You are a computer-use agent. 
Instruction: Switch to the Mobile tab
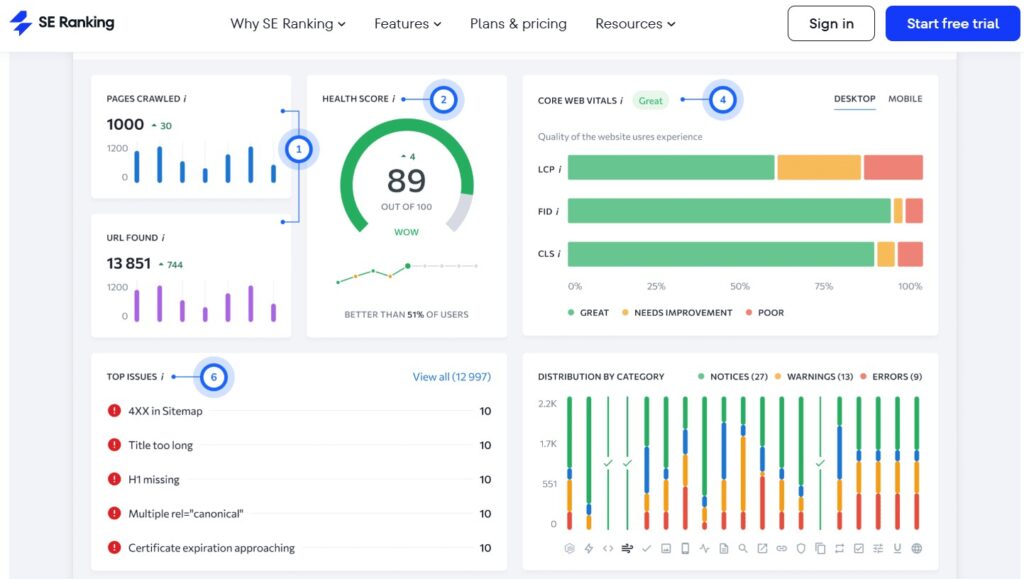click(x=905, y=99)
